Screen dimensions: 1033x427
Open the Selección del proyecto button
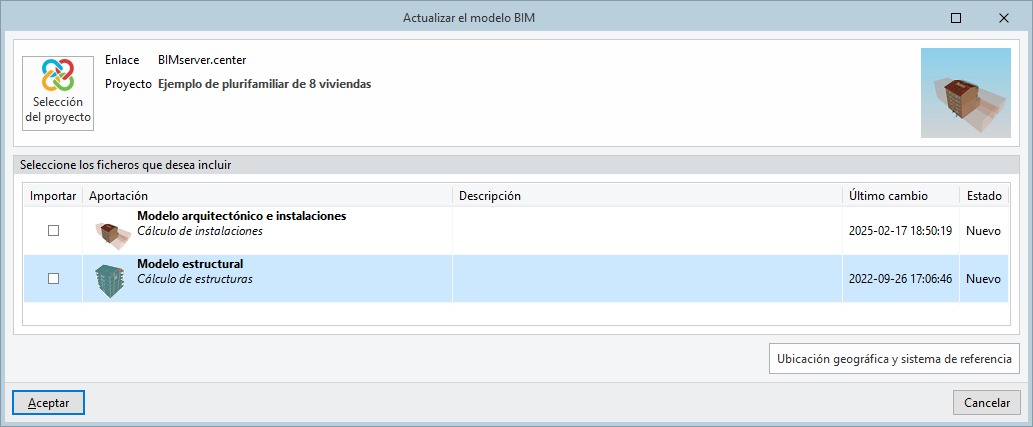pos(58,93)
